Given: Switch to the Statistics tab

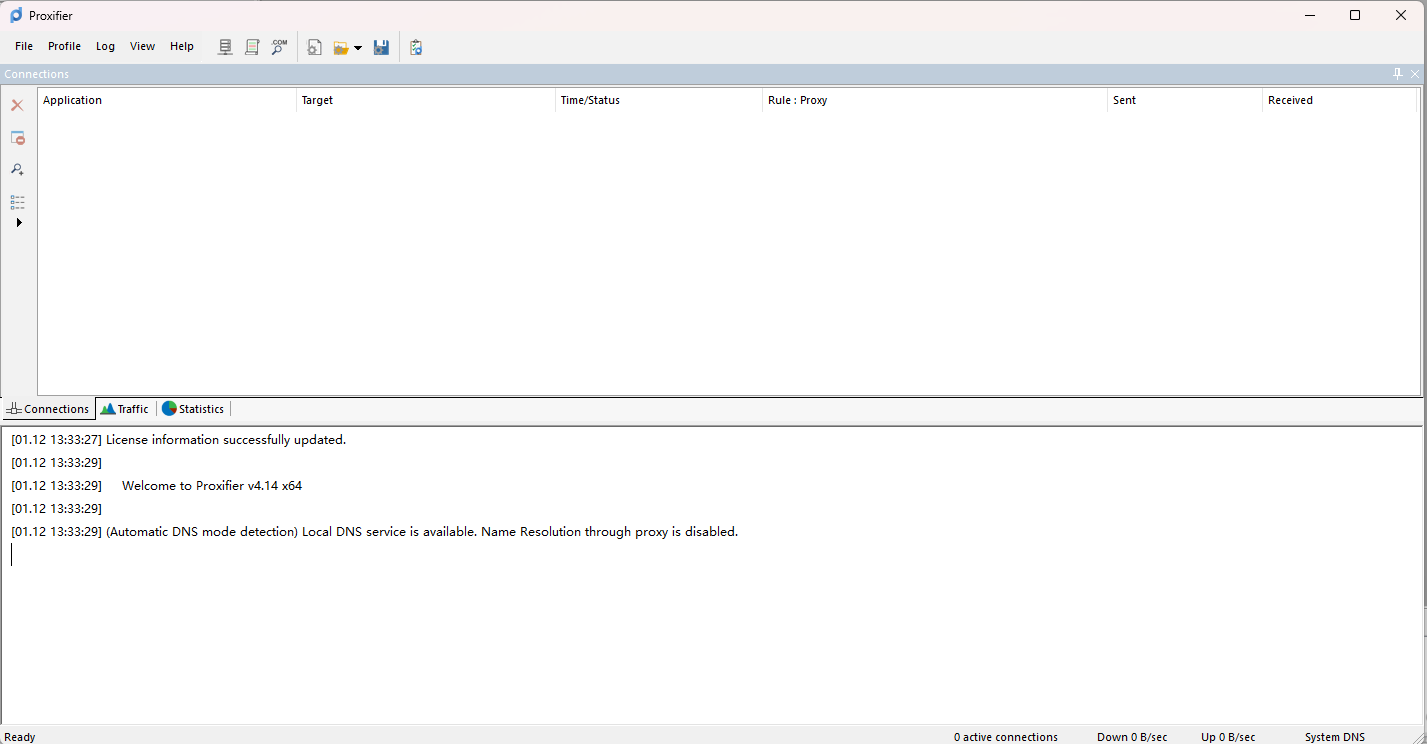Looking at the screenshot, I should [194, 409].
